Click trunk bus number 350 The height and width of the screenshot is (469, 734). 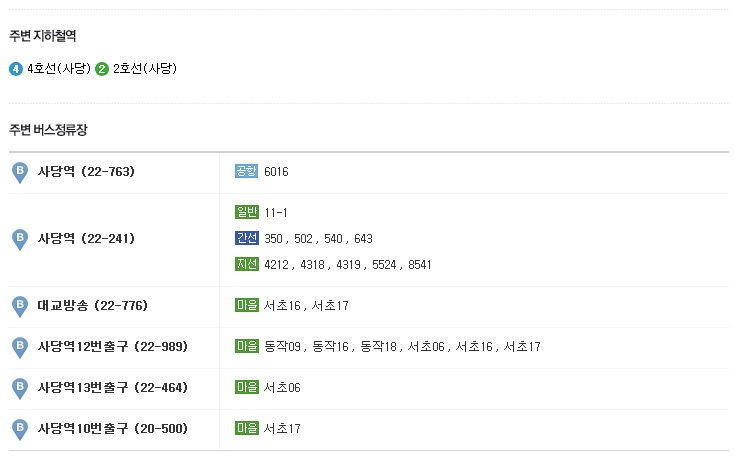(x=274, y=238)
